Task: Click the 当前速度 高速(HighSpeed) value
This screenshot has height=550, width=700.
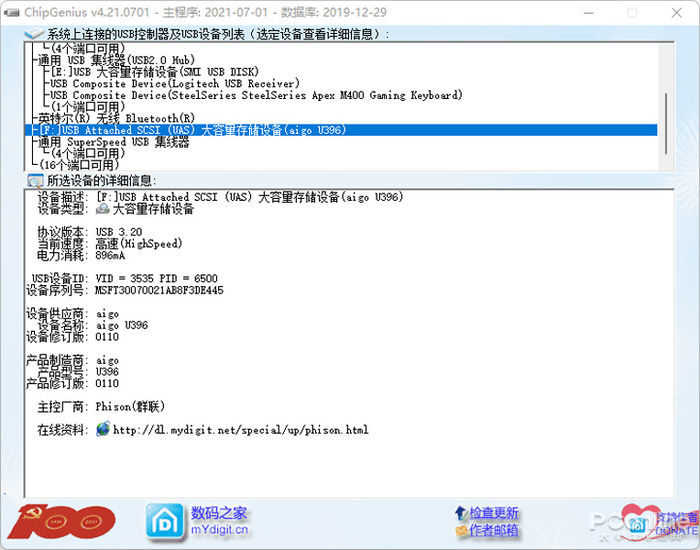Action: [139, 244]
